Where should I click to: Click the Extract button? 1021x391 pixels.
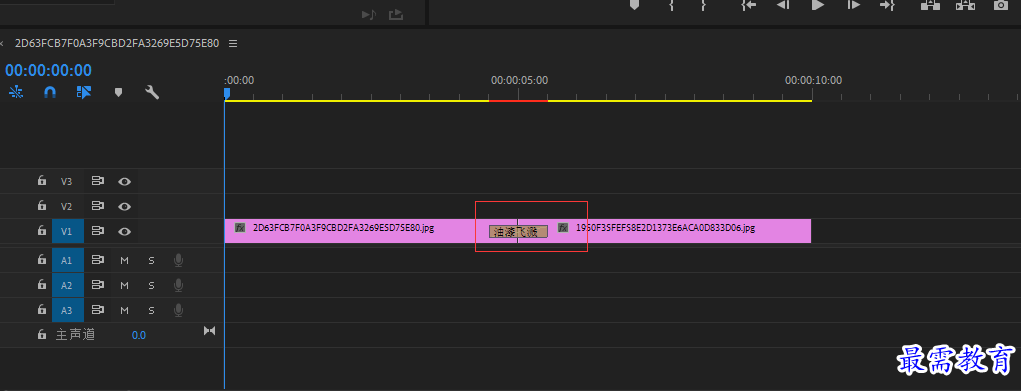(966, 5)
